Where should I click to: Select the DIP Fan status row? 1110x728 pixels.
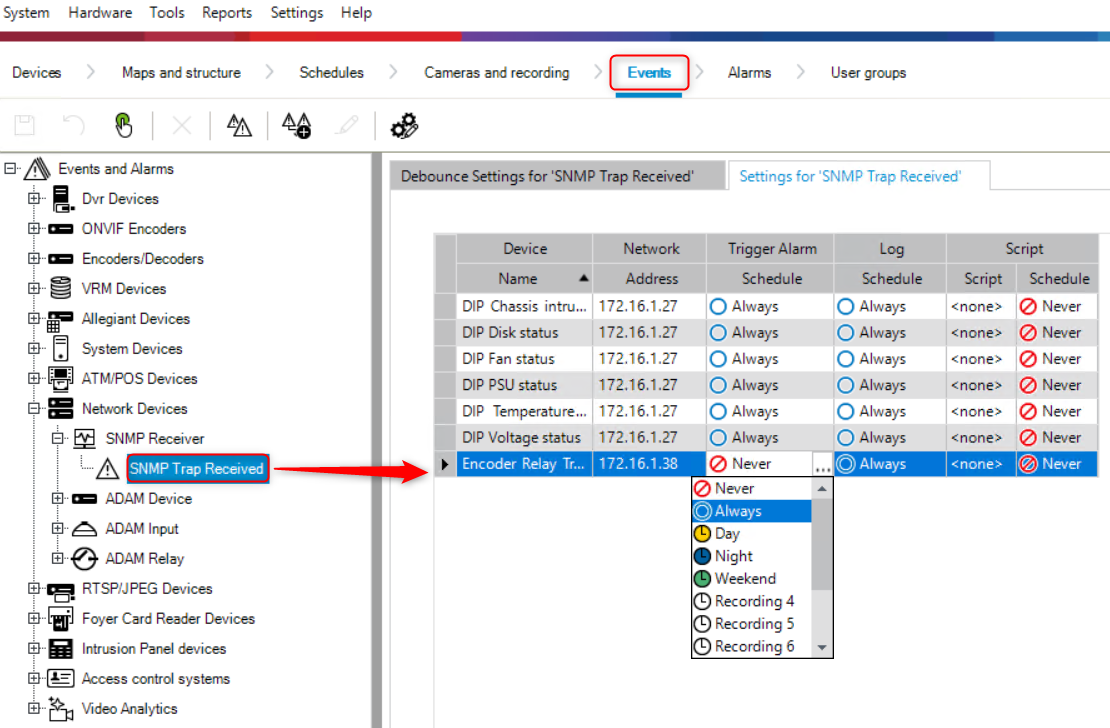point(523,359)
